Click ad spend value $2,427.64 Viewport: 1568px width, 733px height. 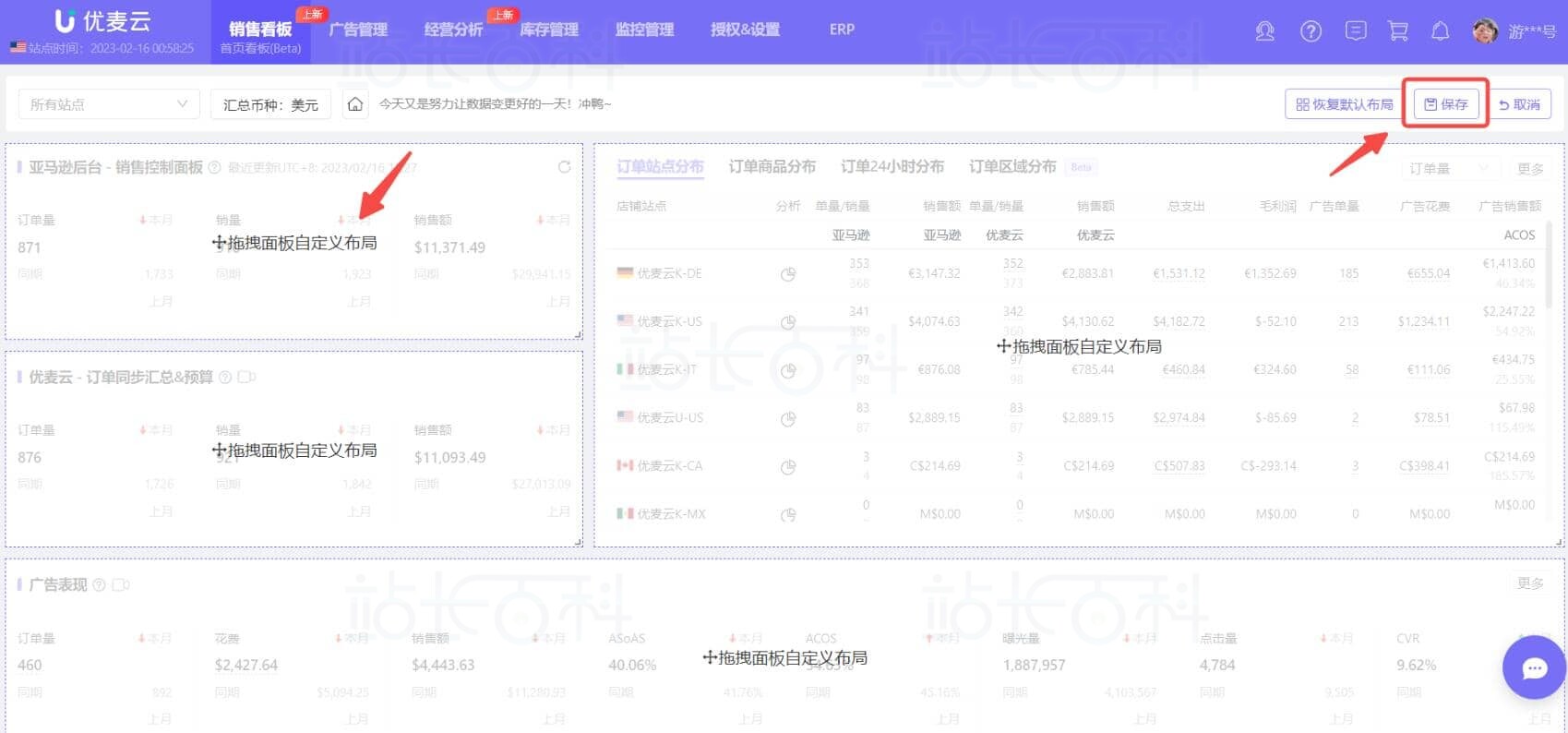click(x=246, y=665)
